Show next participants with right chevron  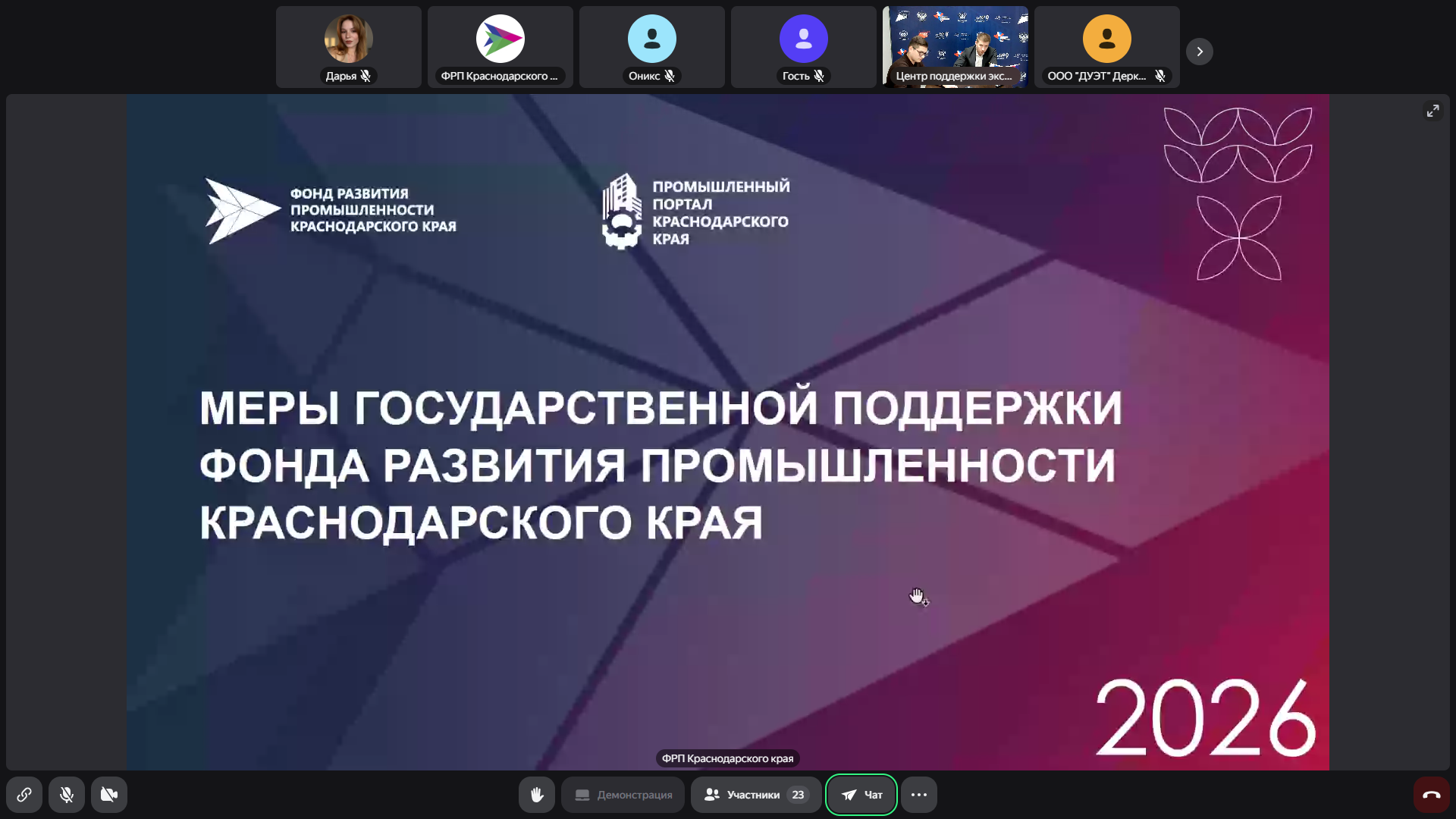(1200, 52)
